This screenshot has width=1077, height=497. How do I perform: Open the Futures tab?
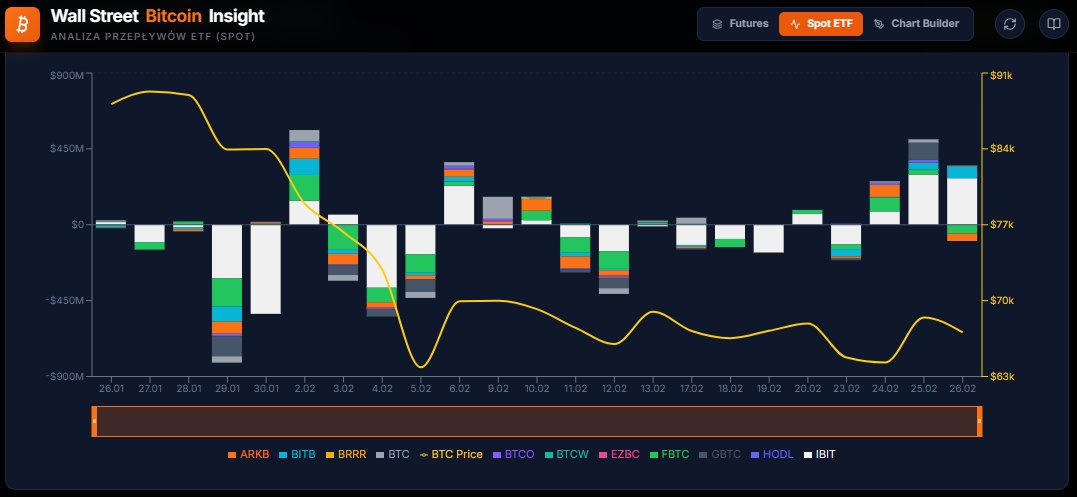(x=740, y=24)
